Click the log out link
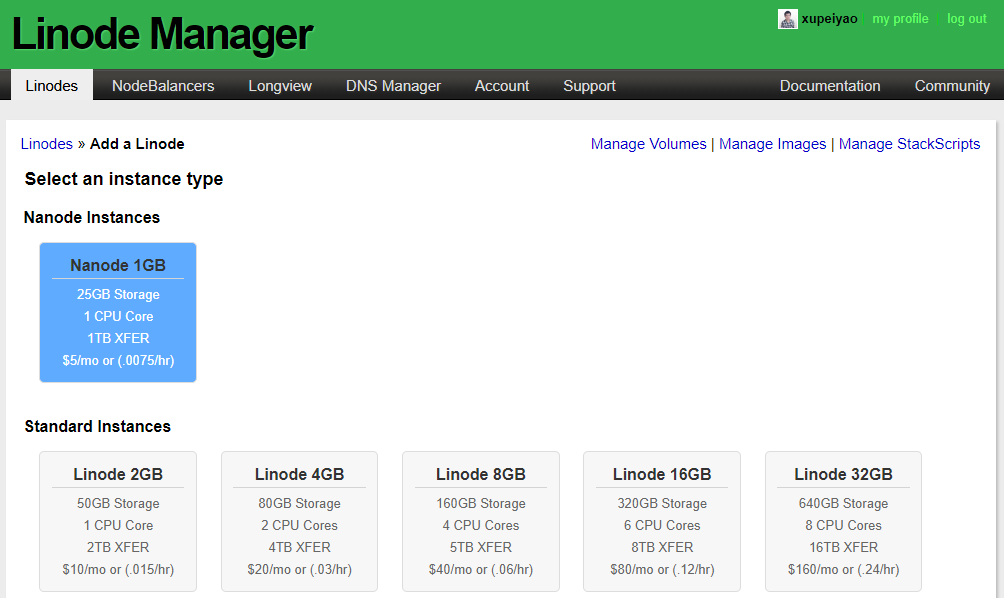This screenshot has height=598, width=1004. pyautogui.click(x=967, y=19)
